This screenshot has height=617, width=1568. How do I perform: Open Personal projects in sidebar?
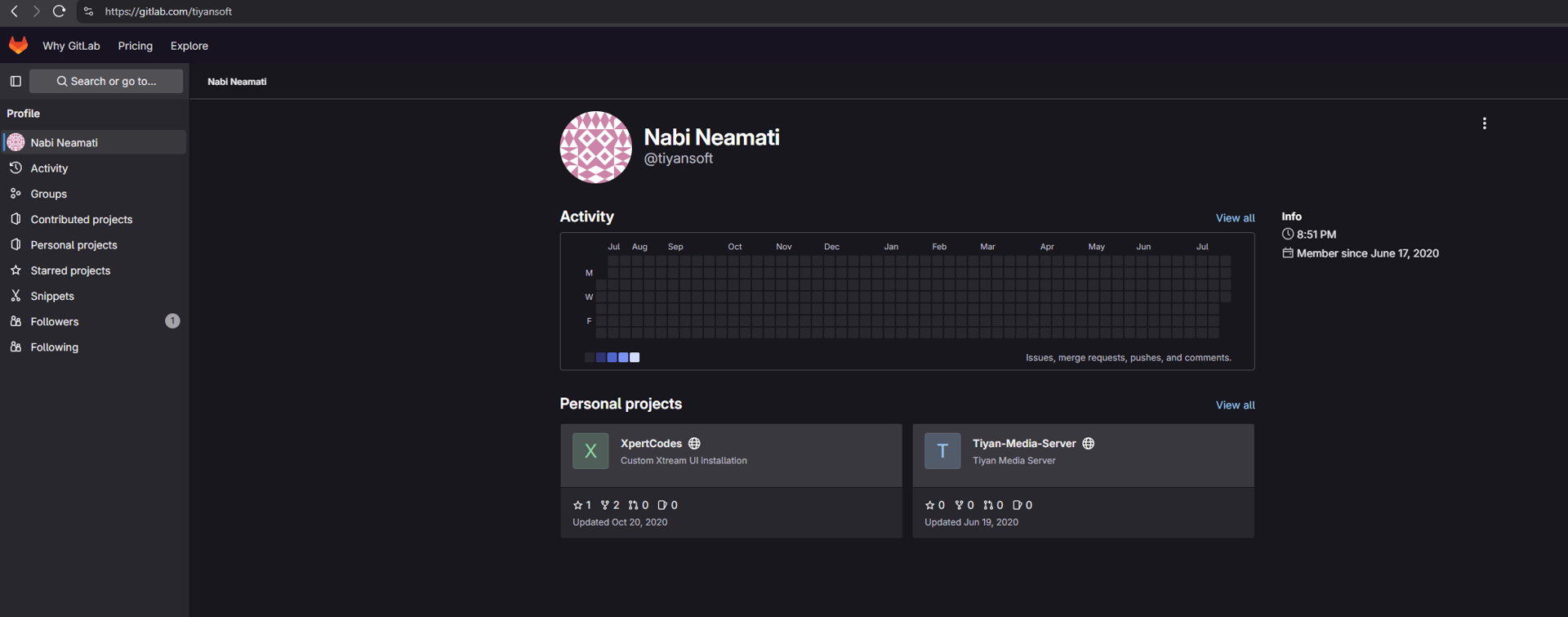coord(95,244)
